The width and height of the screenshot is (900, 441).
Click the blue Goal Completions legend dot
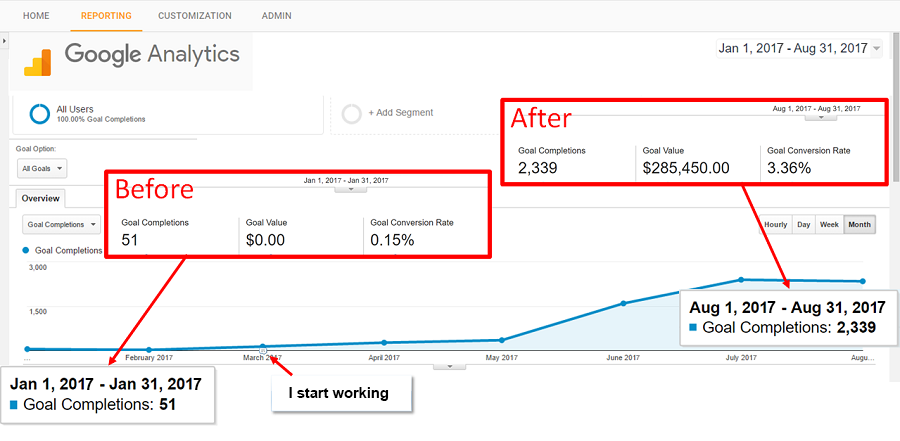[x=27, y=250]
